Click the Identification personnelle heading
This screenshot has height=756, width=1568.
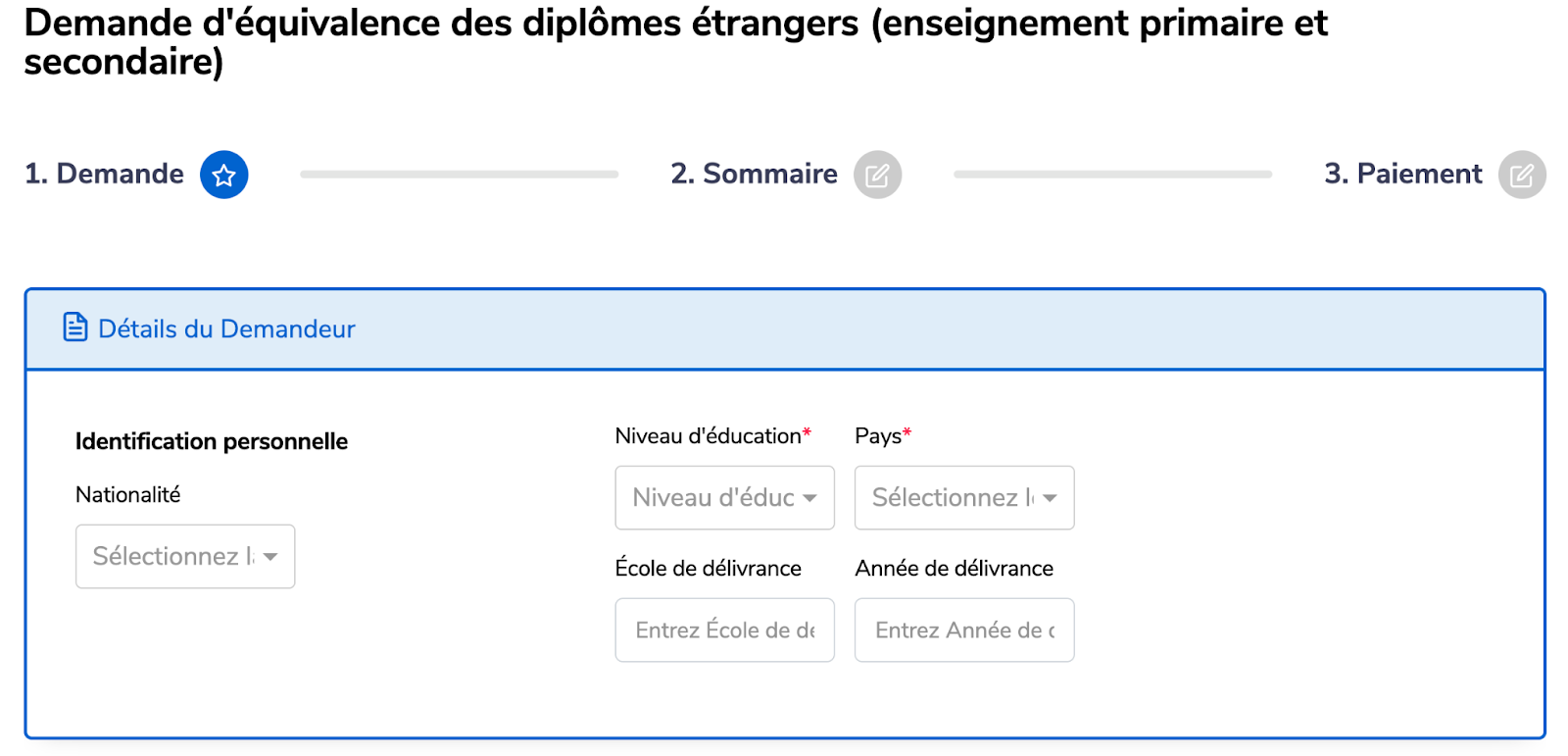point(211,441)
